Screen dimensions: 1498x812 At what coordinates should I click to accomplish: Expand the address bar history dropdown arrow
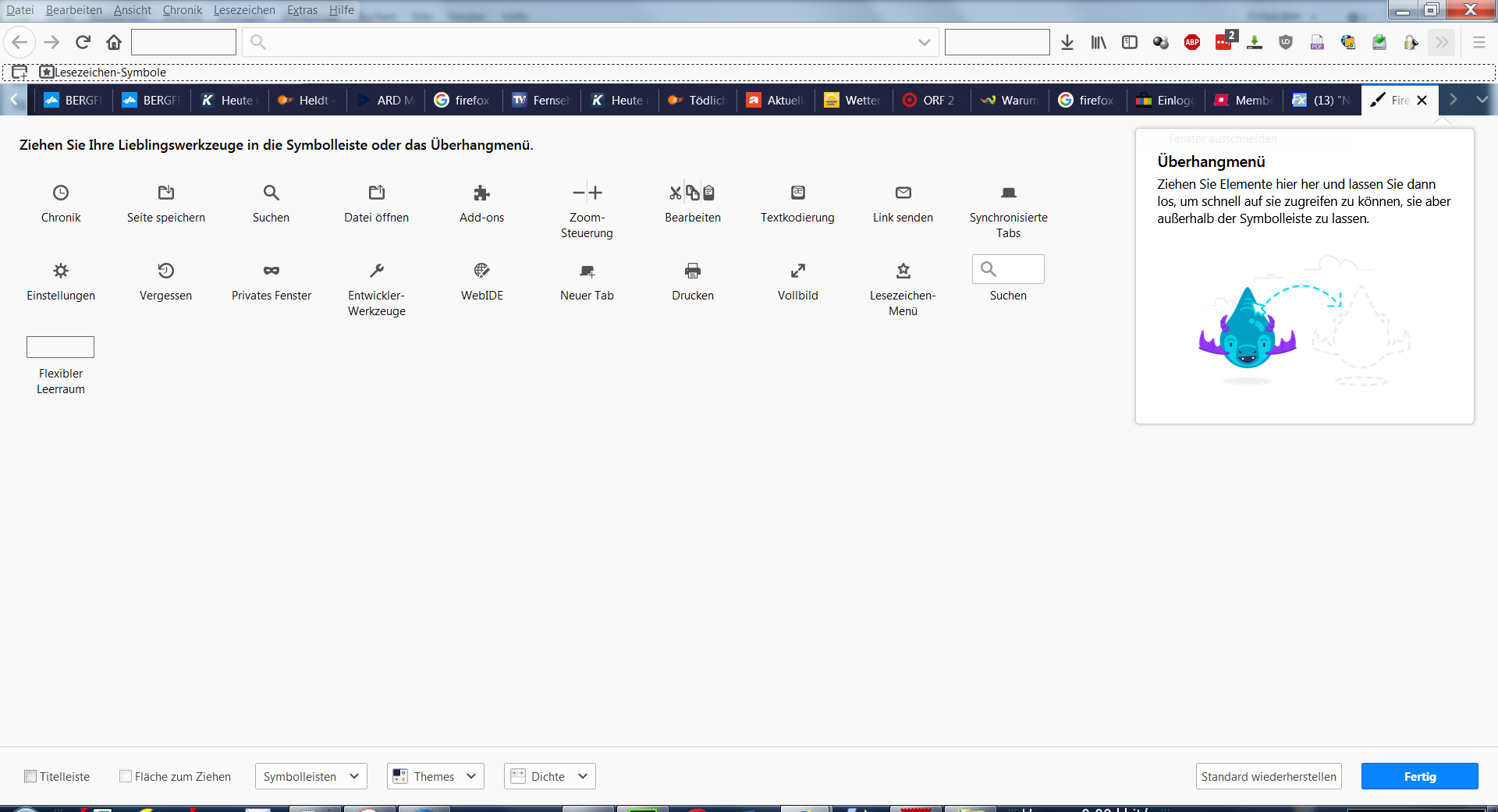[x=925, y=42]
